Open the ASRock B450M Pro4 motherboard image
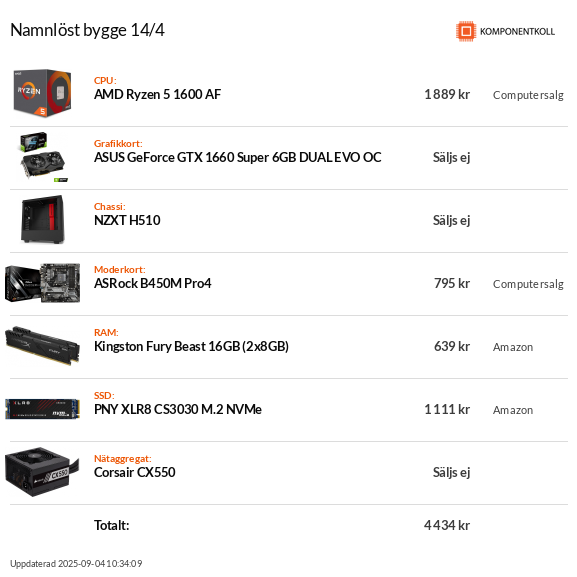577x577 pixels. click(x=42, y=283)
